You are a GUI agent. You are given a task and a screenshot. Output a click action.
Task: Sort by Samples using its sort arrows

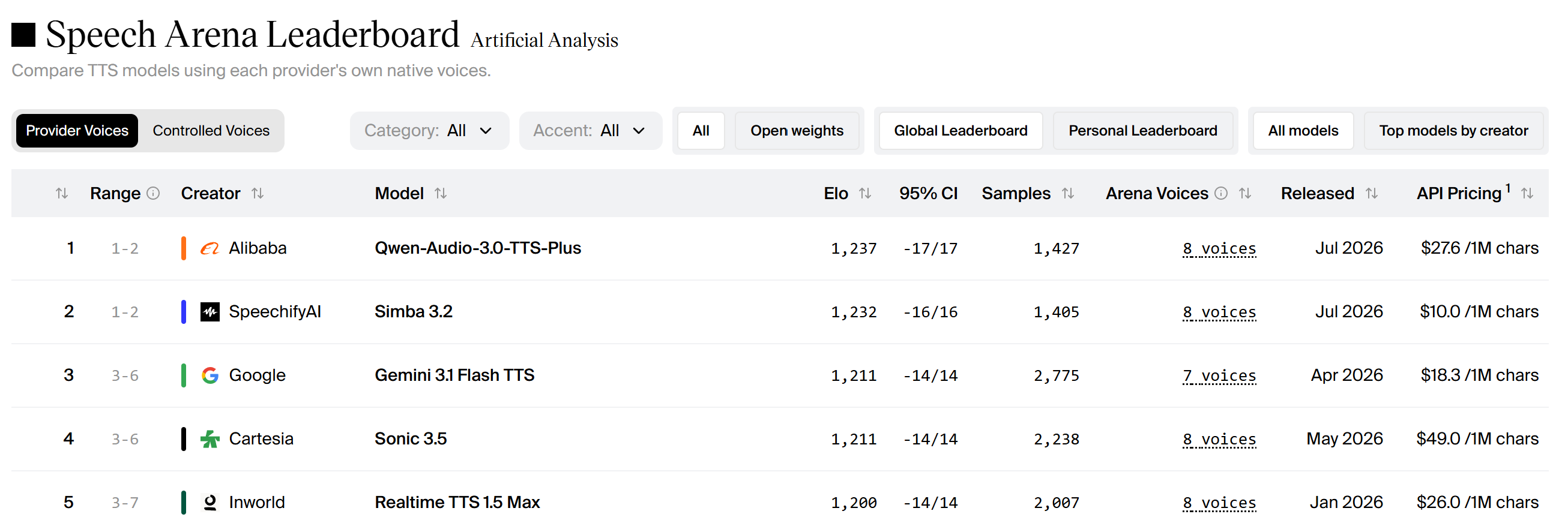point(1068,193)
